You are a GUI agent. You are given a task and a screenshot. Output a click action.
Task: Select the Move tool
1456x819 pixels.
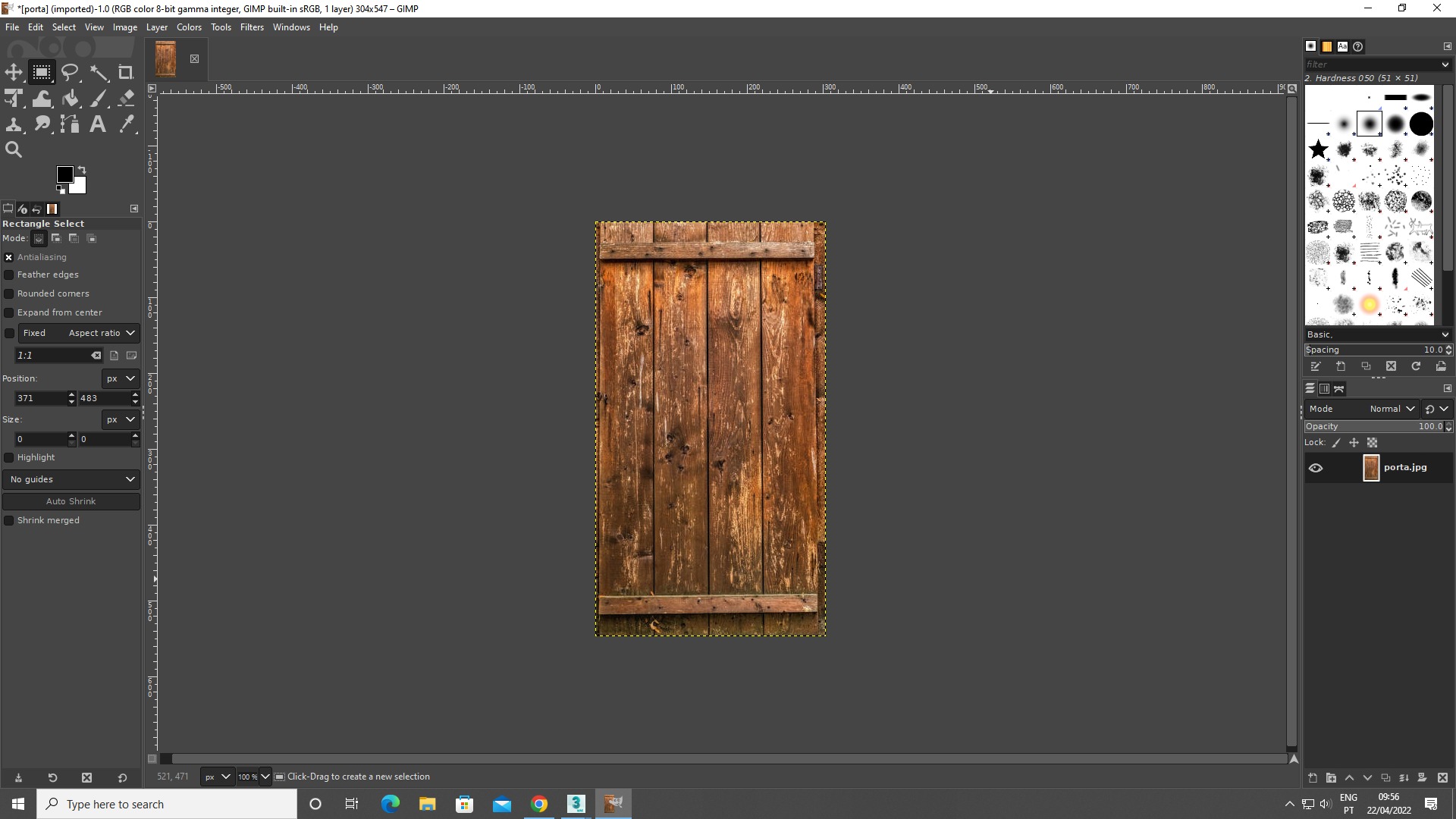pos(14,73)
